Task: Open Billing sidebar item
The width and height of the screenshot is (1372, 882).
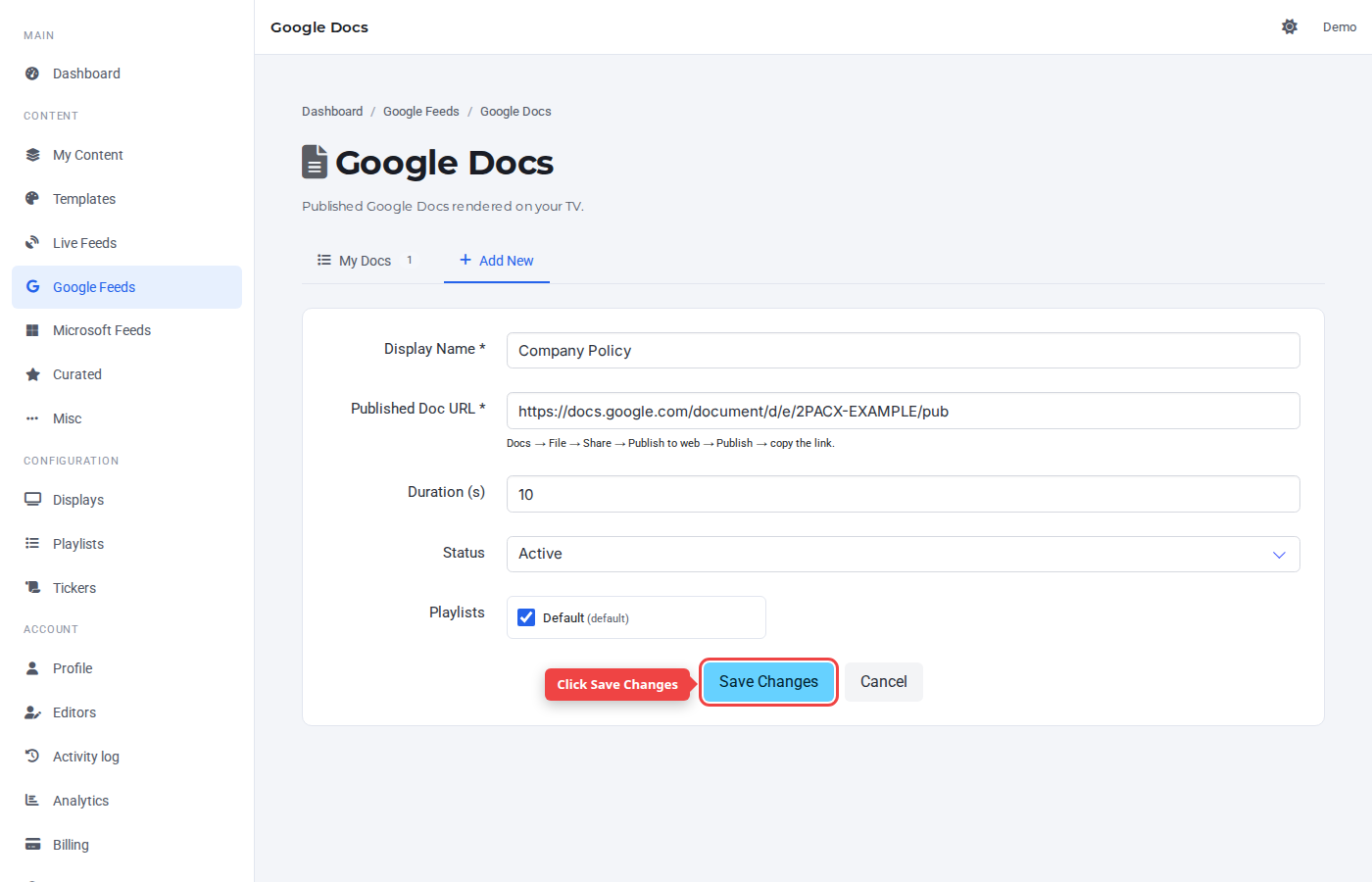Action: pos(127,845)
